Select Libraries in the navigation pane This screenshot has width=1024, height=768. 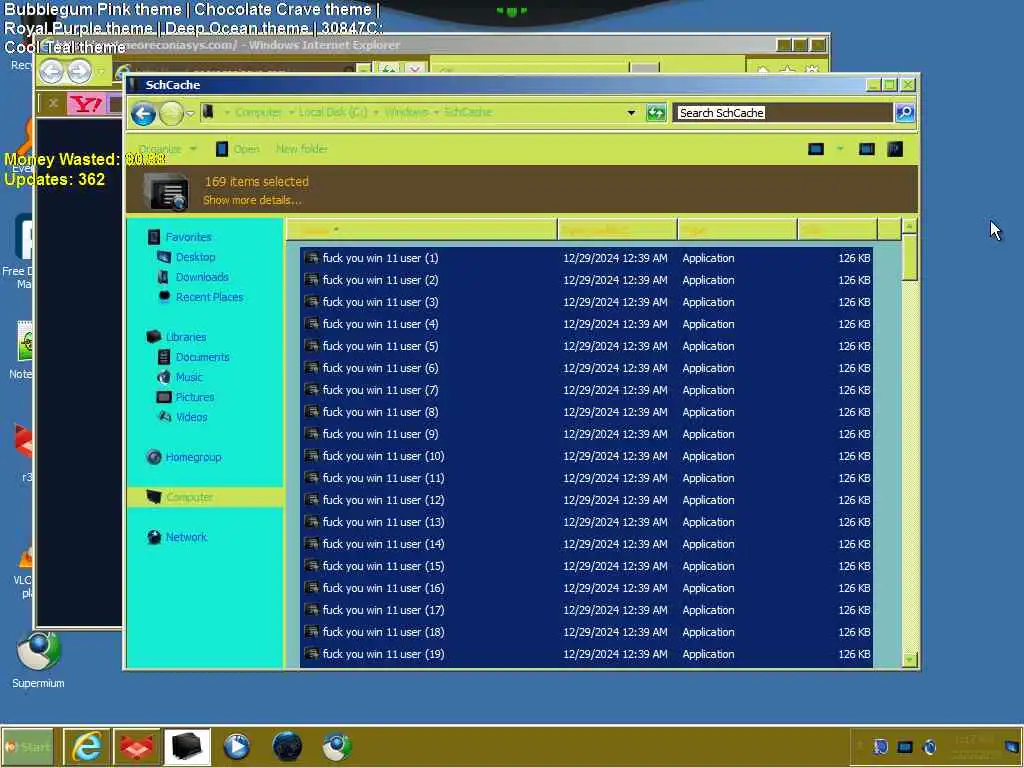coord(185,337)
